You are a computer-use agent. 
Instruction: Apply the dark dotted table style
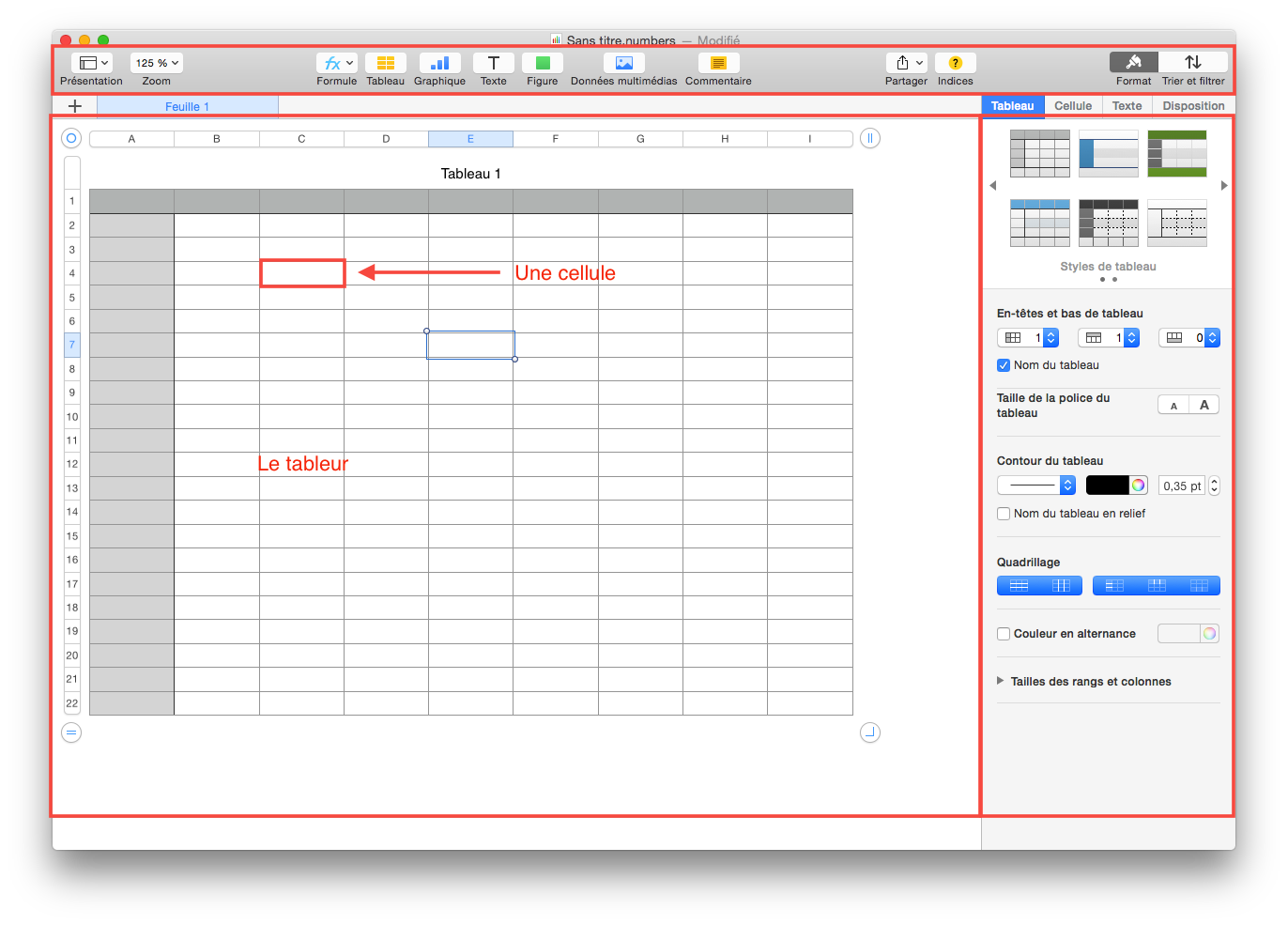tap(1109, 223)
